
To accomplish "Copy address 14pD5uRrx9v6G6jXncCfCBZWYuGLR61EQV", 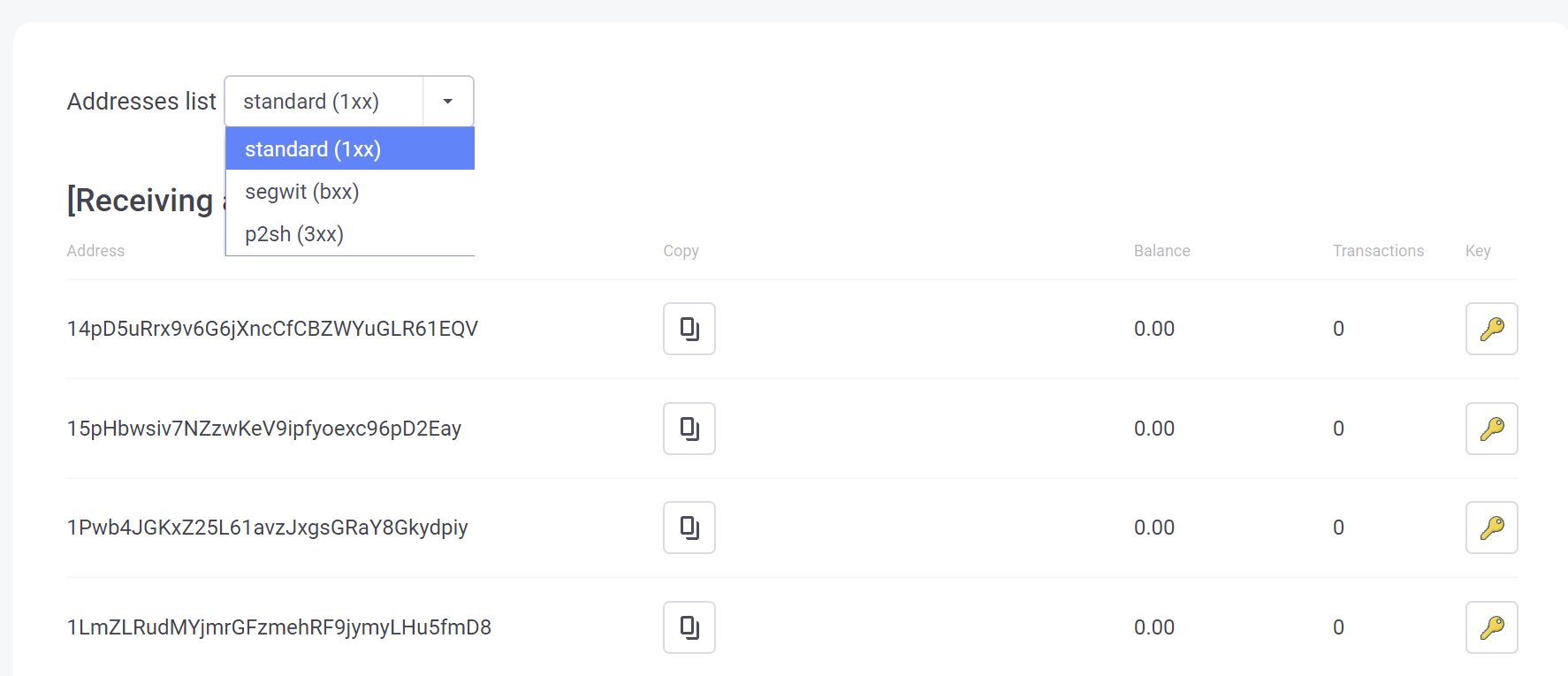I will point(689,329).
